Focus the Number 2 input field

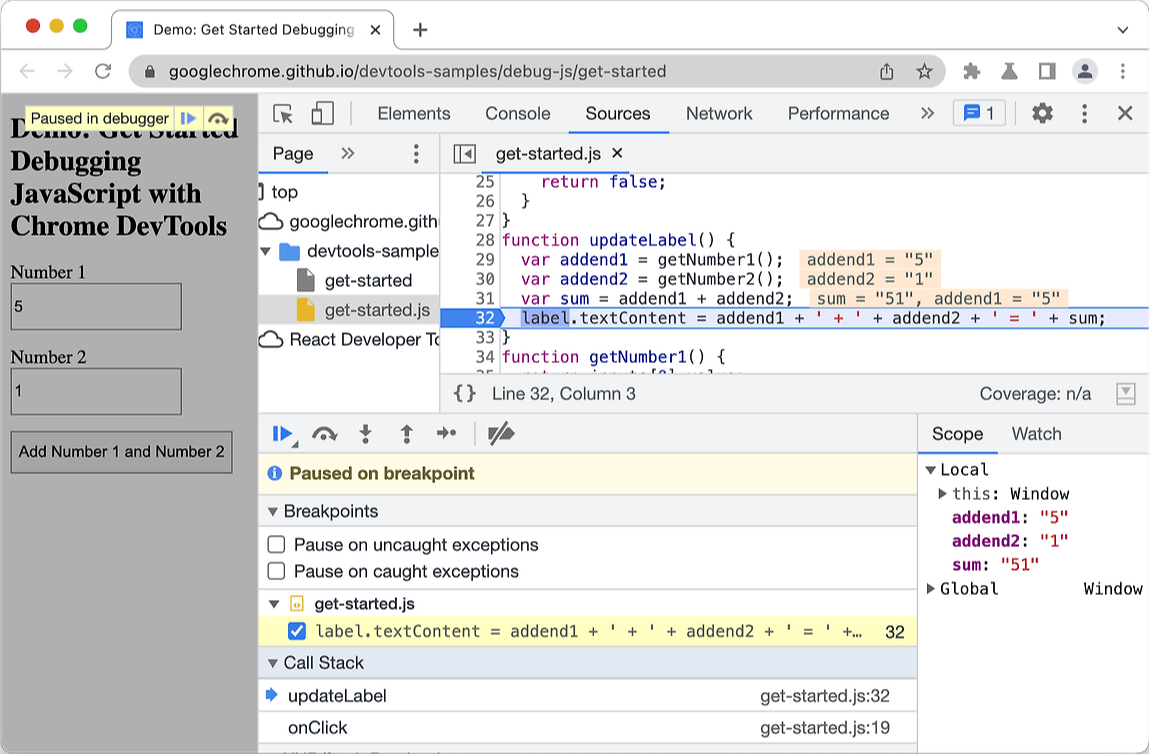click(96, 391)
